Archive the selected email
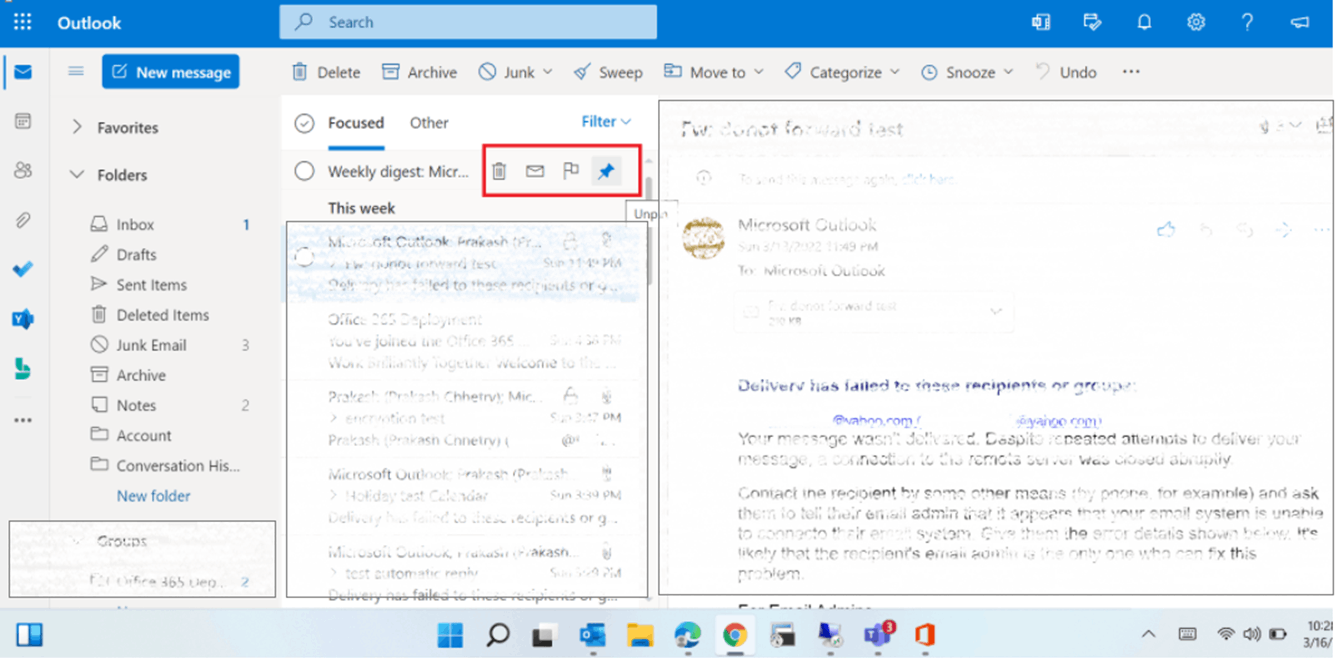Image resolution: width=1339 pixels, height=659 pixels. coord(418,71)
